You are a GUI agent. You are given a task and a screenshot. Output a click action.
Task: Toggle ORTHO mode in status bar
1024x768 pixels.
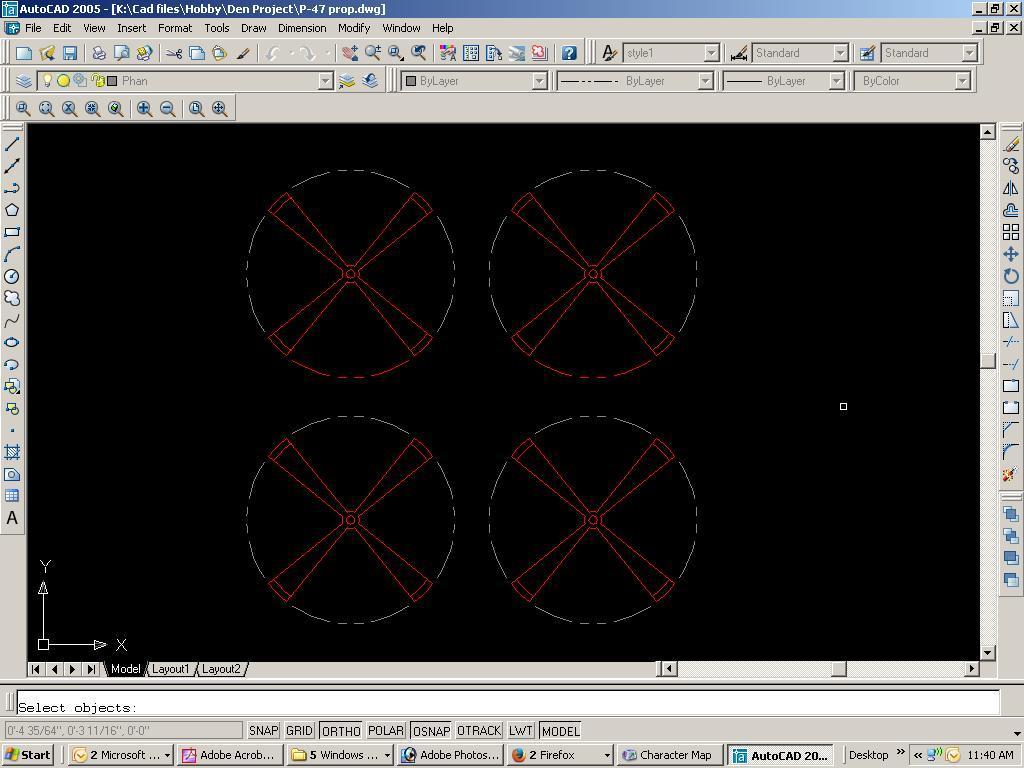(x=341, y=731)
